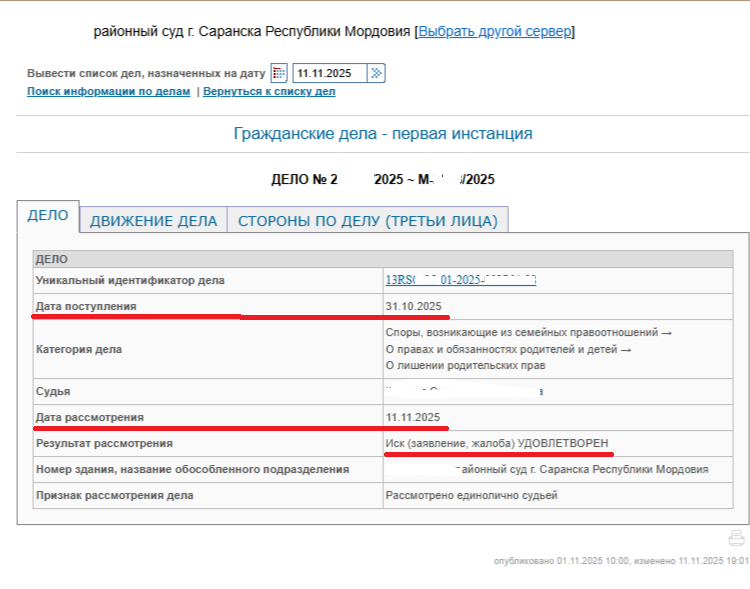750x589 pixels.
Task: Click the case number heading 'ДЕЛО № 2'
Action: (x=304, y=179)
